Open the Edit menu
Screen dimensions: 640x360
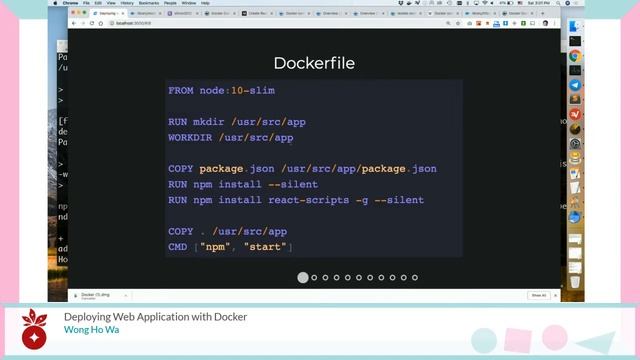tap(98, 3)
